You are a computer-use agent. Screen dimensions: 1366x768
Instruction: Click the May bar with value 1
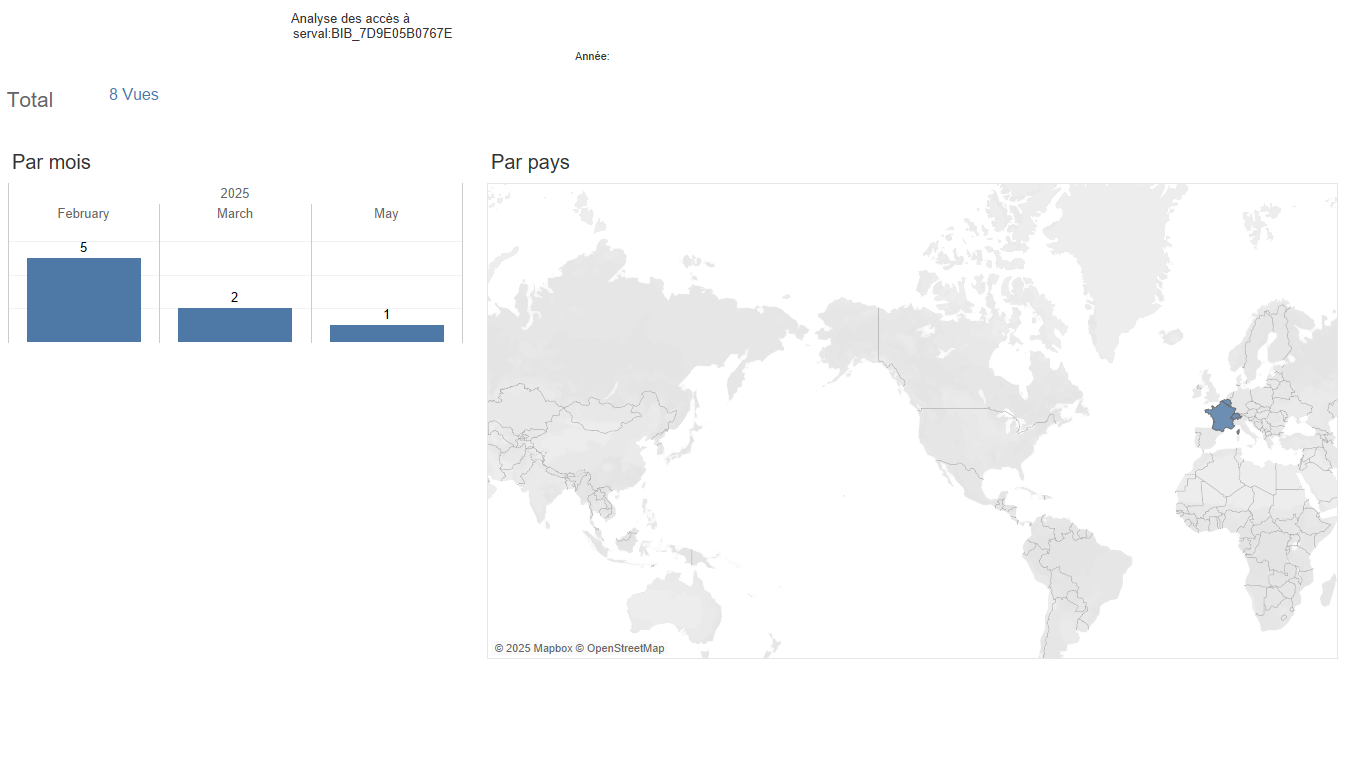(387, 333)
